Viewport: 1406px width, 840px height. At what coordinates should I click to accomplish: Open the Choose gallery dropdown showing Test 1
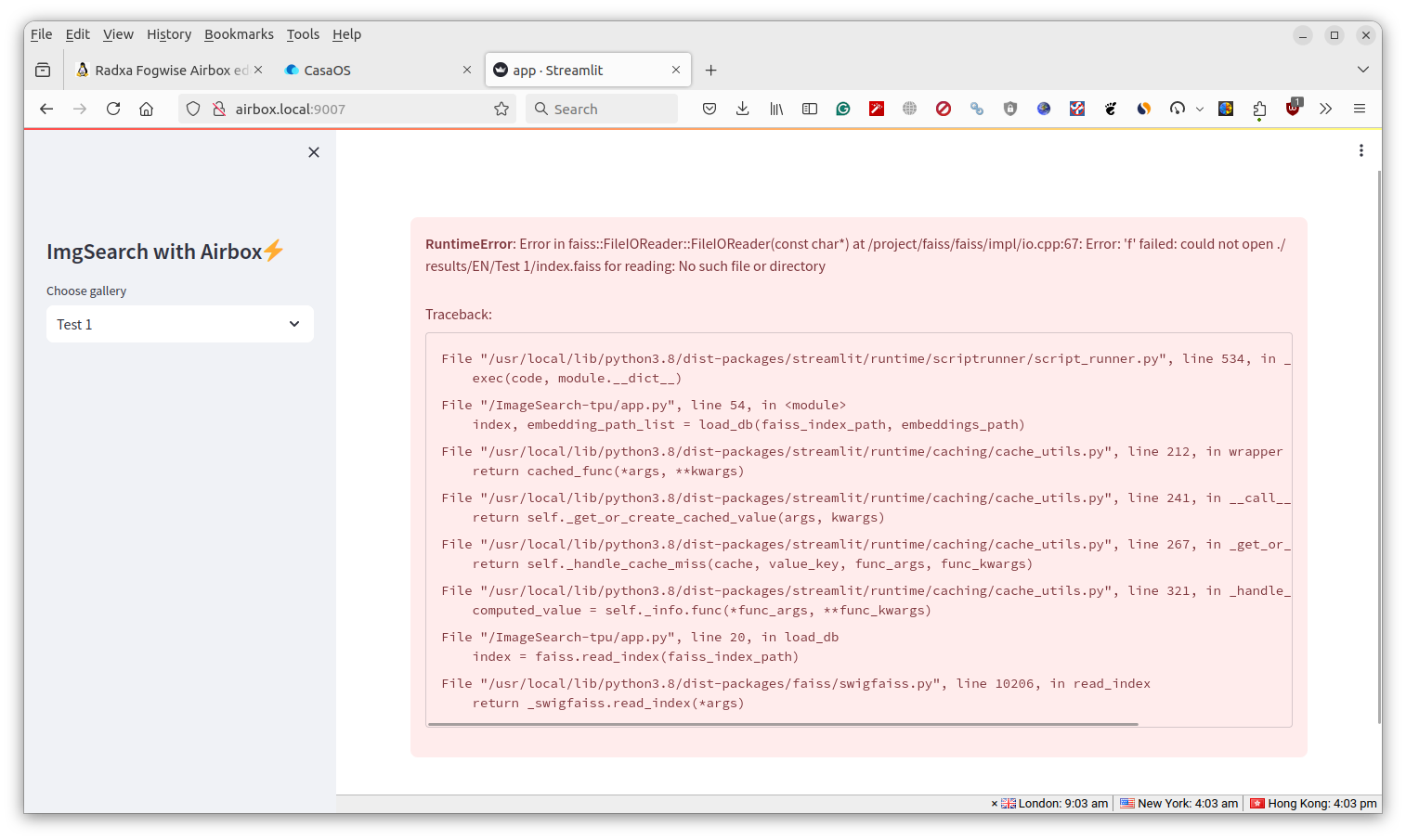tap(180, 324)
